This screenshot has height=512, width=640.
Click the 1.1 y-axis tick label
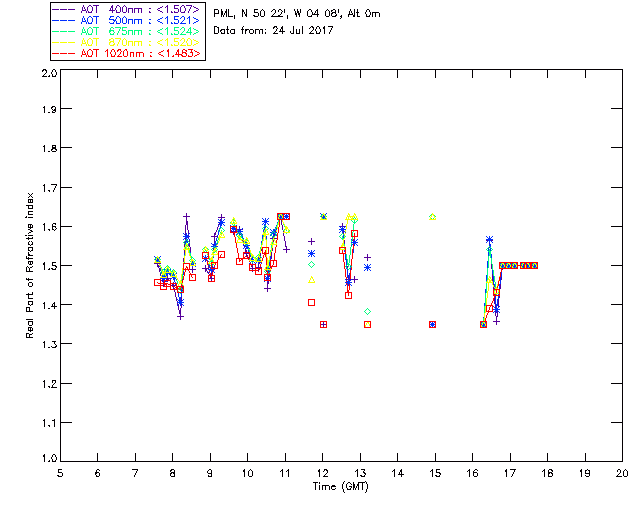coord(49,423)
